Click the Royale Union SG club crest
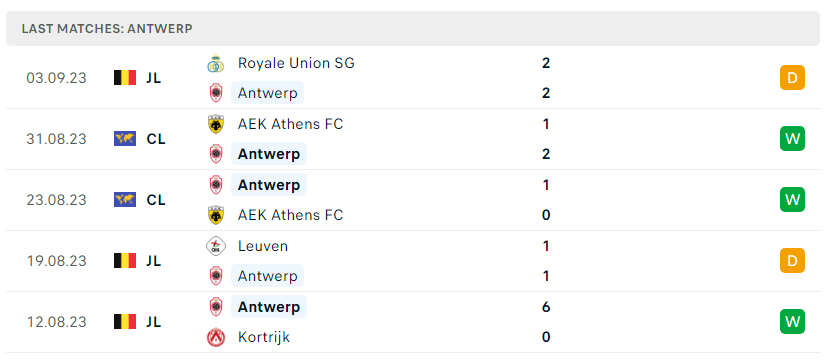824x362 pixels. [215, 64]
